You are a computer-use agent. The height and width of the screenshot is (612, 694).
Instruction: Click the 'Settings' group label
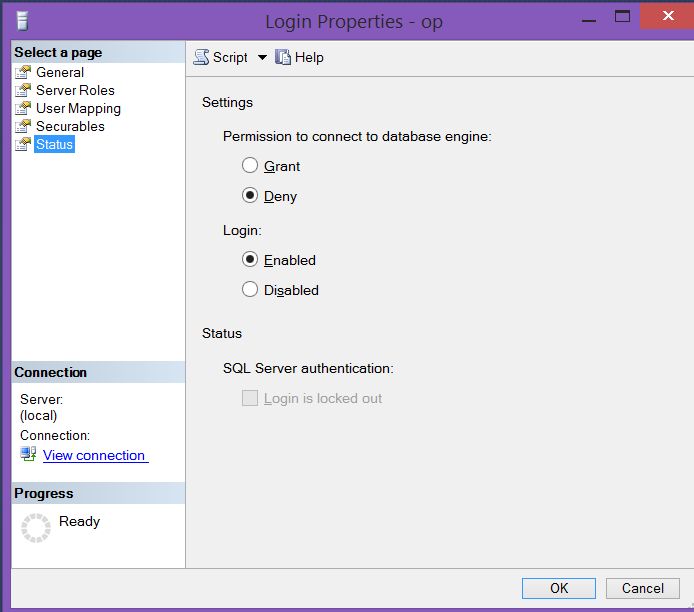click(x=227, y=103)
